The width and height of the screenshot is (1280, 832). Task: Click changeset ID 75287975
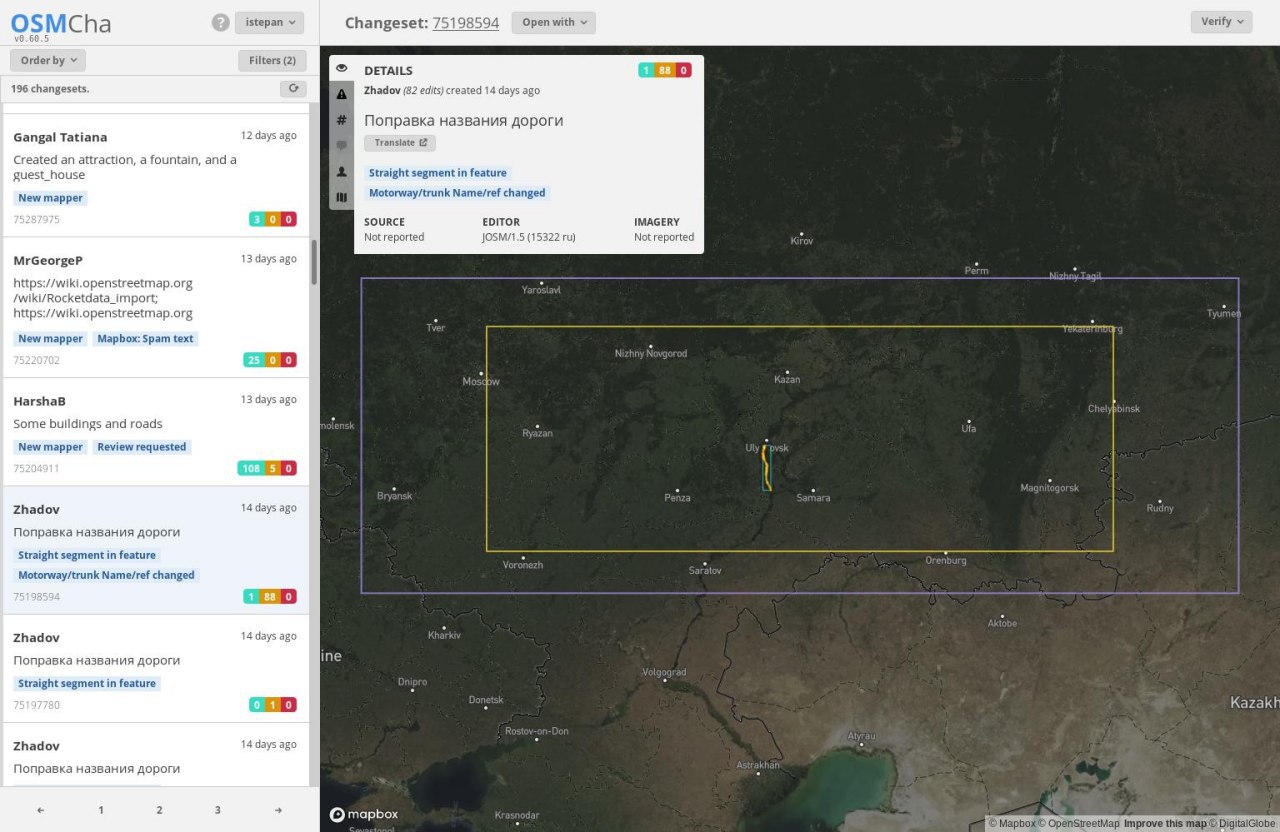36,220
